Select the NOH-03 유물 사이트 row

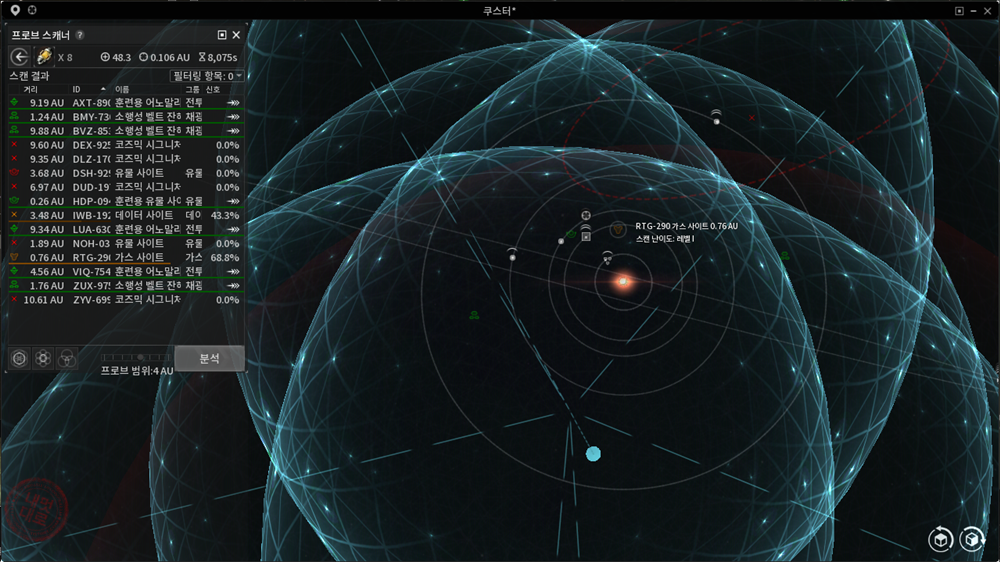click(x=126, y=243)
